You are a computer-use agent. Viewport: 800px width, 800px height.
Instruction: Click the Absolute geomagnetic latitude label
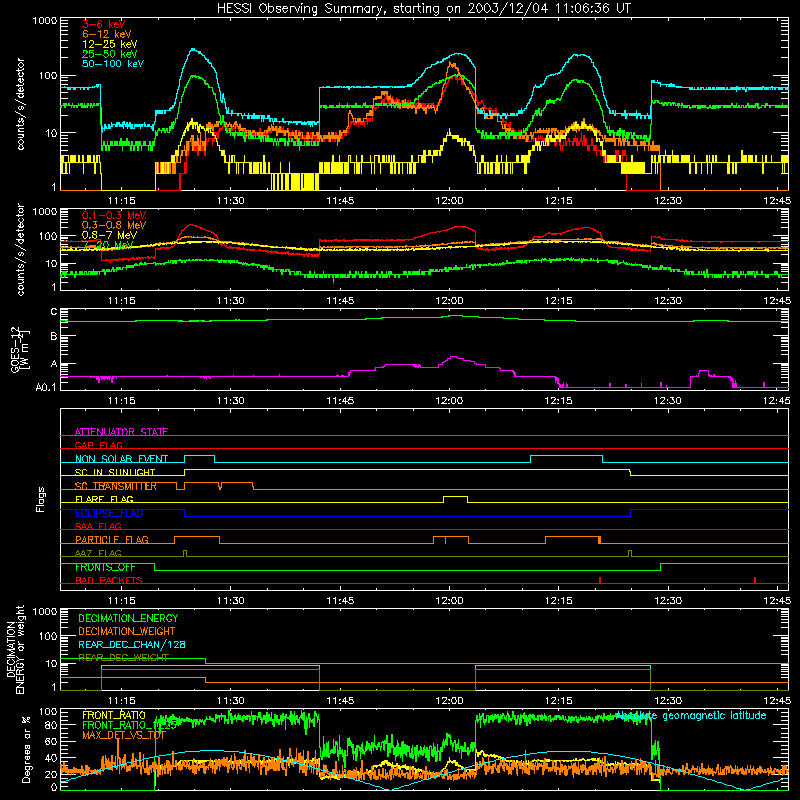[x=691, y=715]
